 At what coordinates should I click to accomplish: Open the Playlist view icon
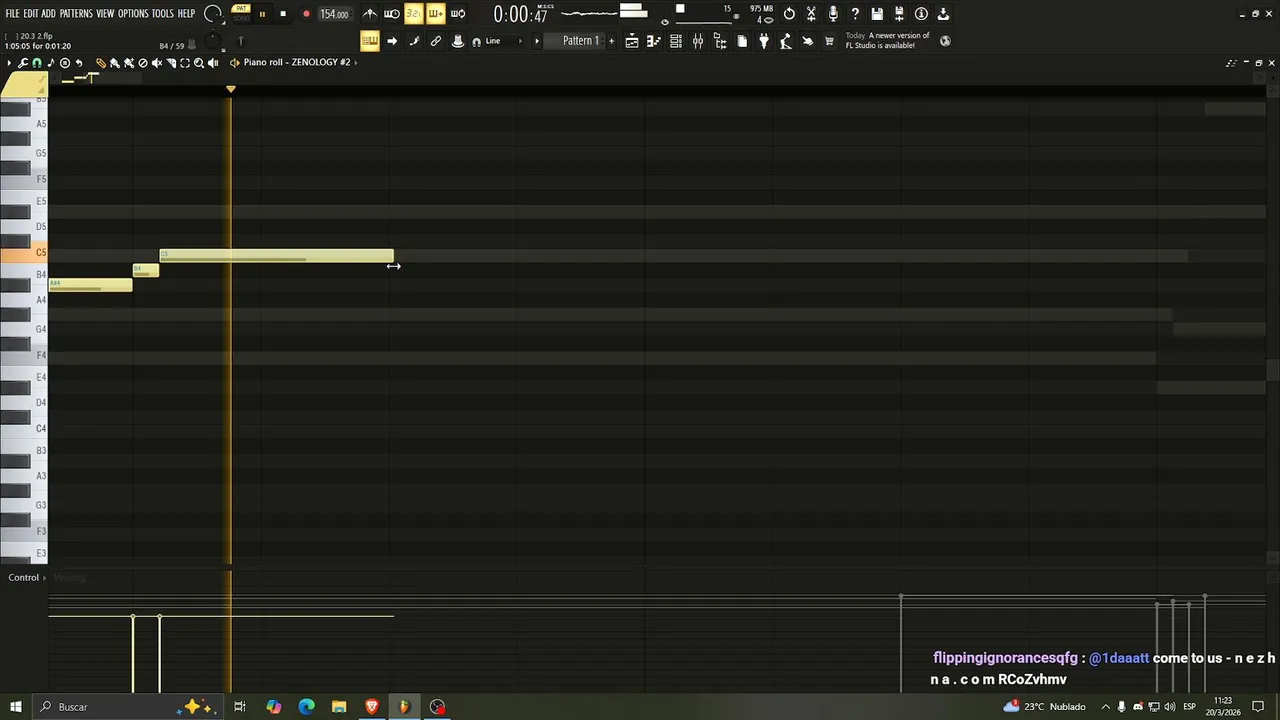click(x=632, y=41)
